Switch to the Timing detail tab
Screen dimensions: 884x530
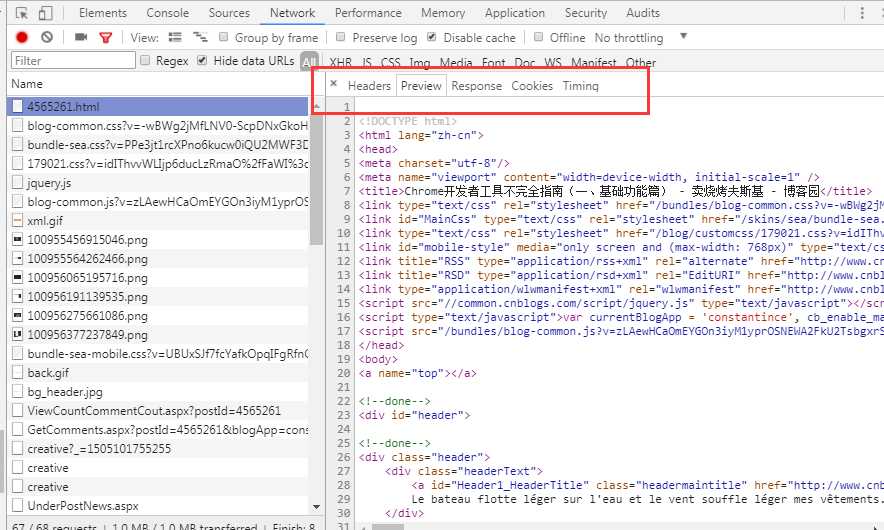tap(581, 86)
